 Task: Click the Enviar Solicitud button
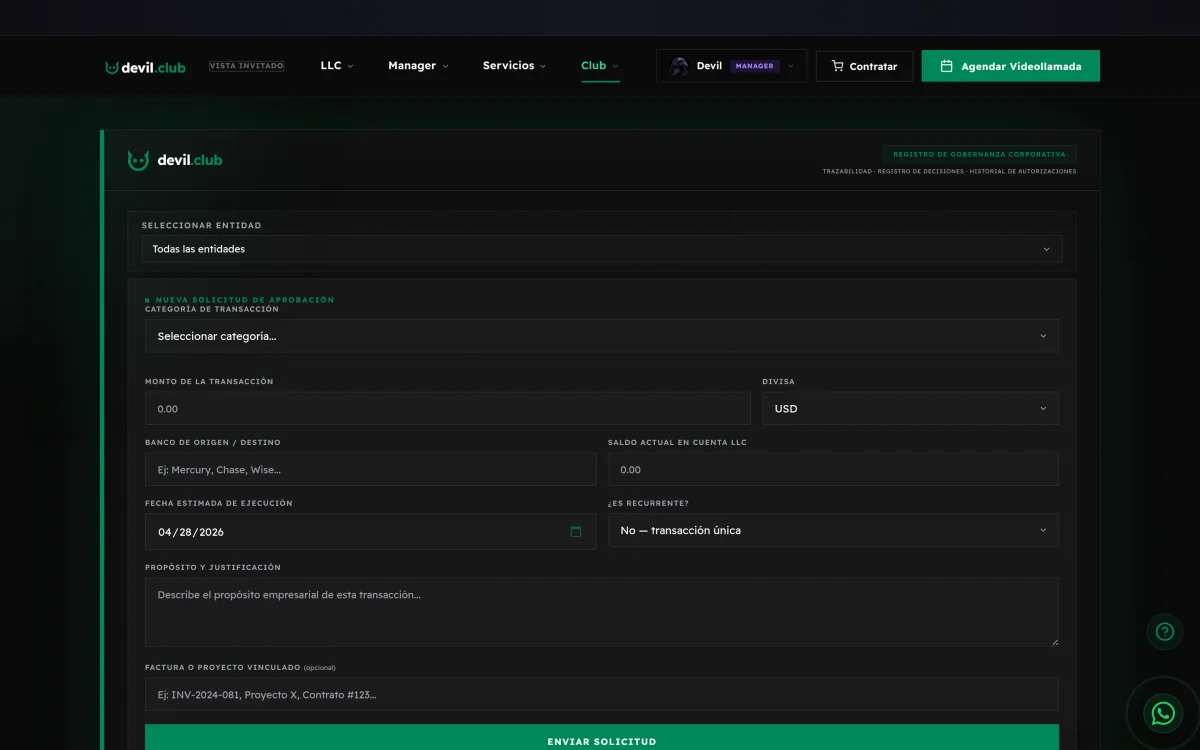click(601, 741)
